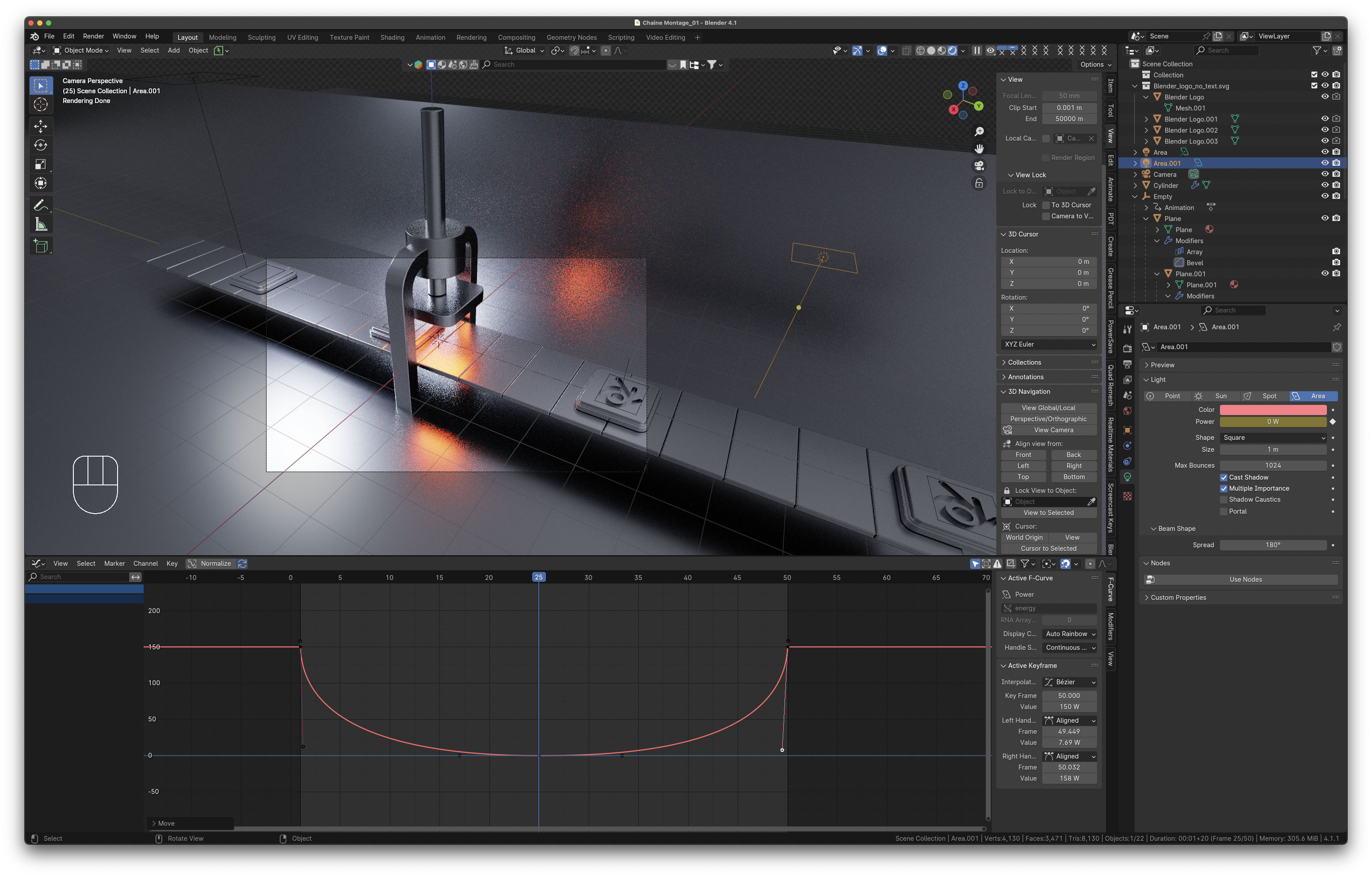The image size is (1372, 877).
Task: Open the Modifiers tab in graph sidebar
Action: tap(1110, 625)
